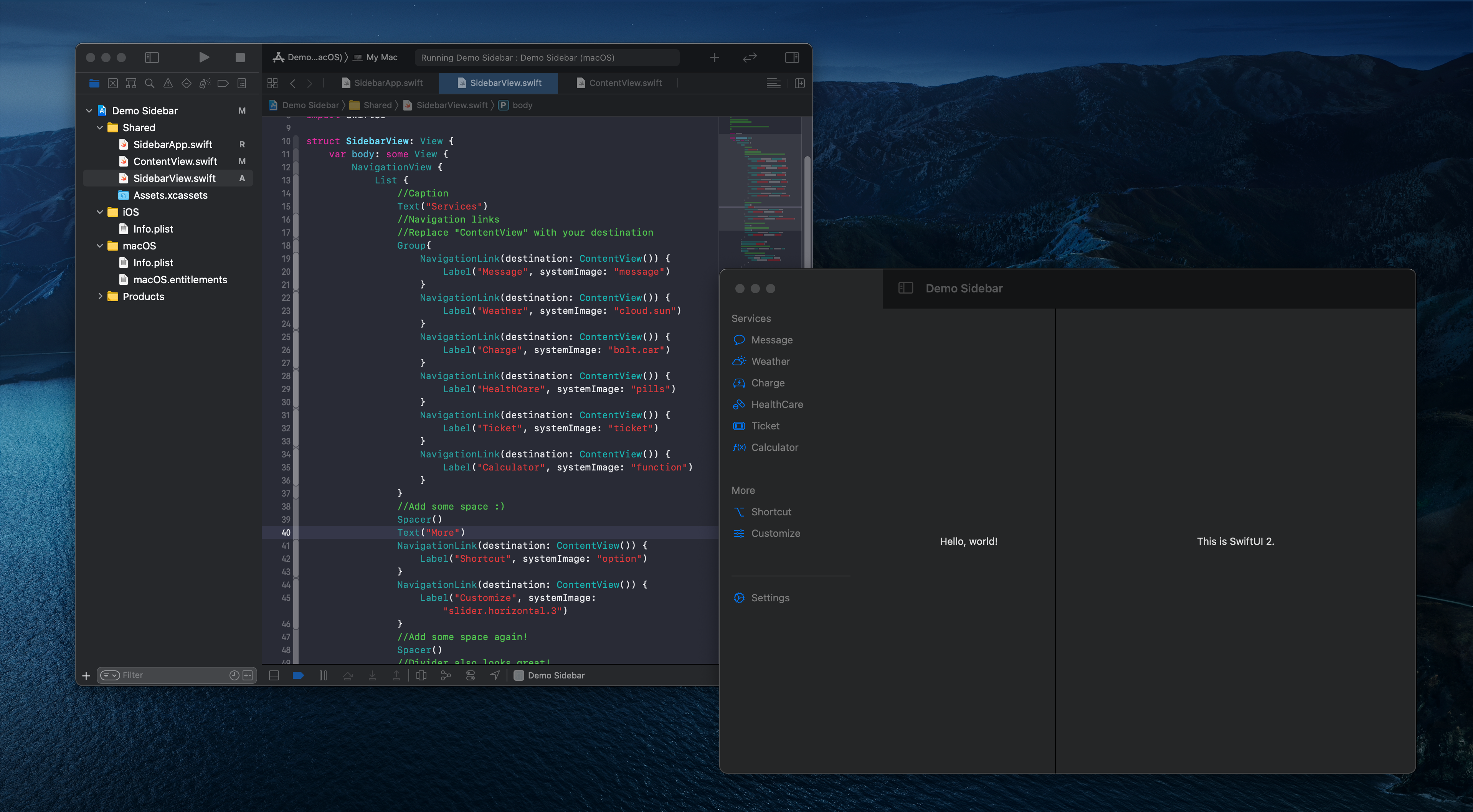The height and width of the screenshot is (812, 1473).
Task: Toggle breakpoints activation in debug bar
Action: tap(298, 675)
